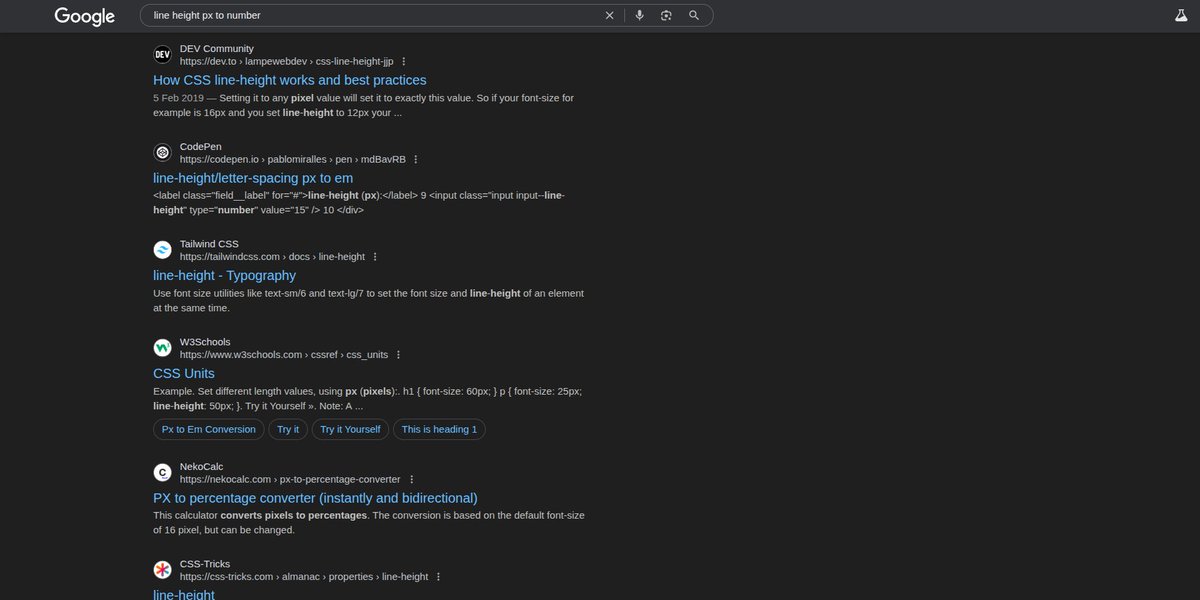Click the 'W3Schools' site name
Image resolution: width=1200 pixels, height=600 pixels.
coord(205,342)
